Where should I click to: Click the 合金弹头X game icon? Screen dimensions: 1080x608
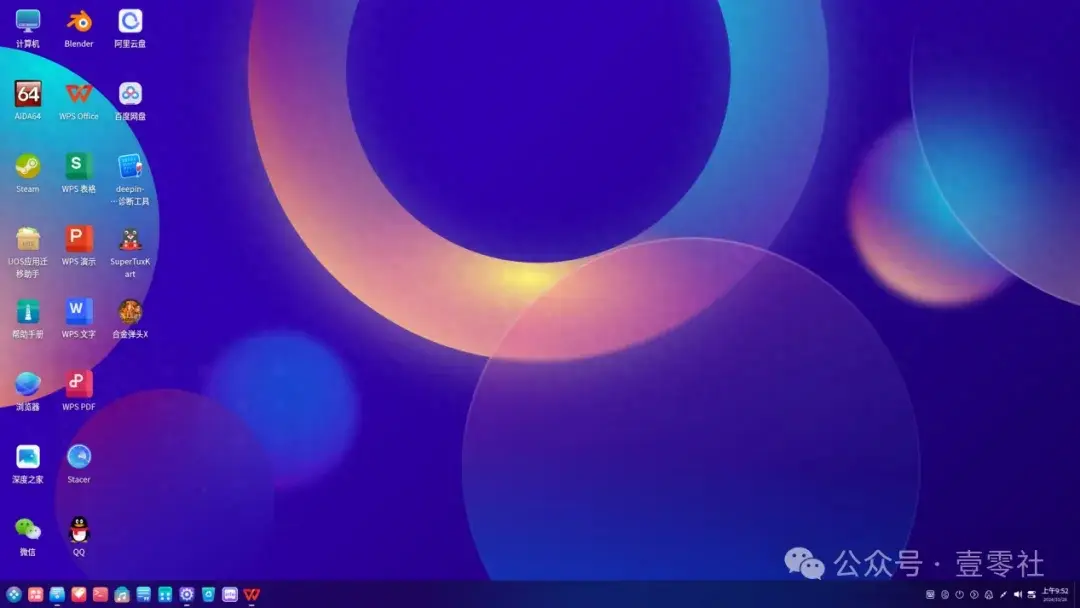pos(130,319)
